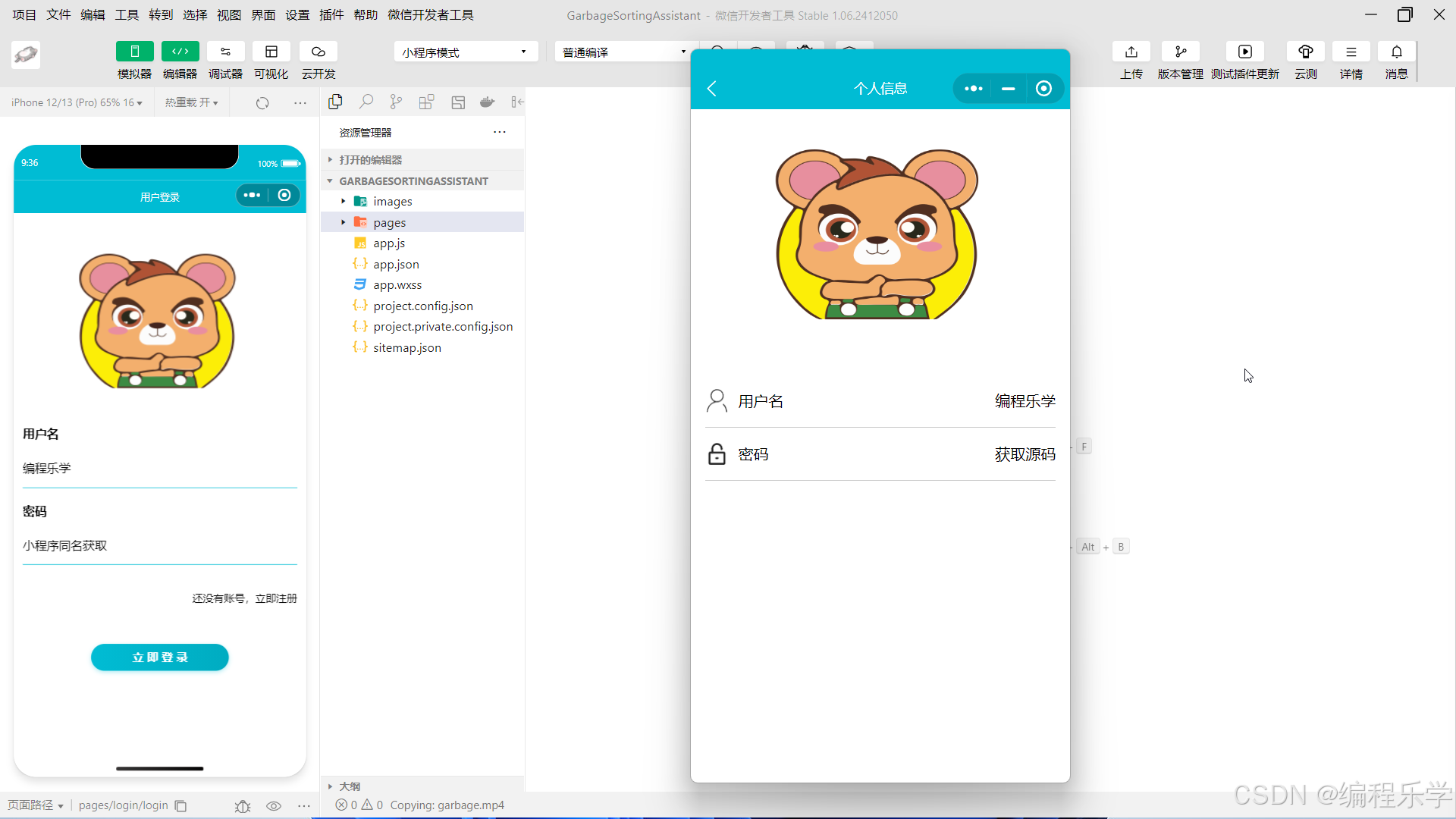Image resolution: width=1456 pixels, height=819 pixels.
Task: Click back arrow in personal info header
Action: coord(712,89)
